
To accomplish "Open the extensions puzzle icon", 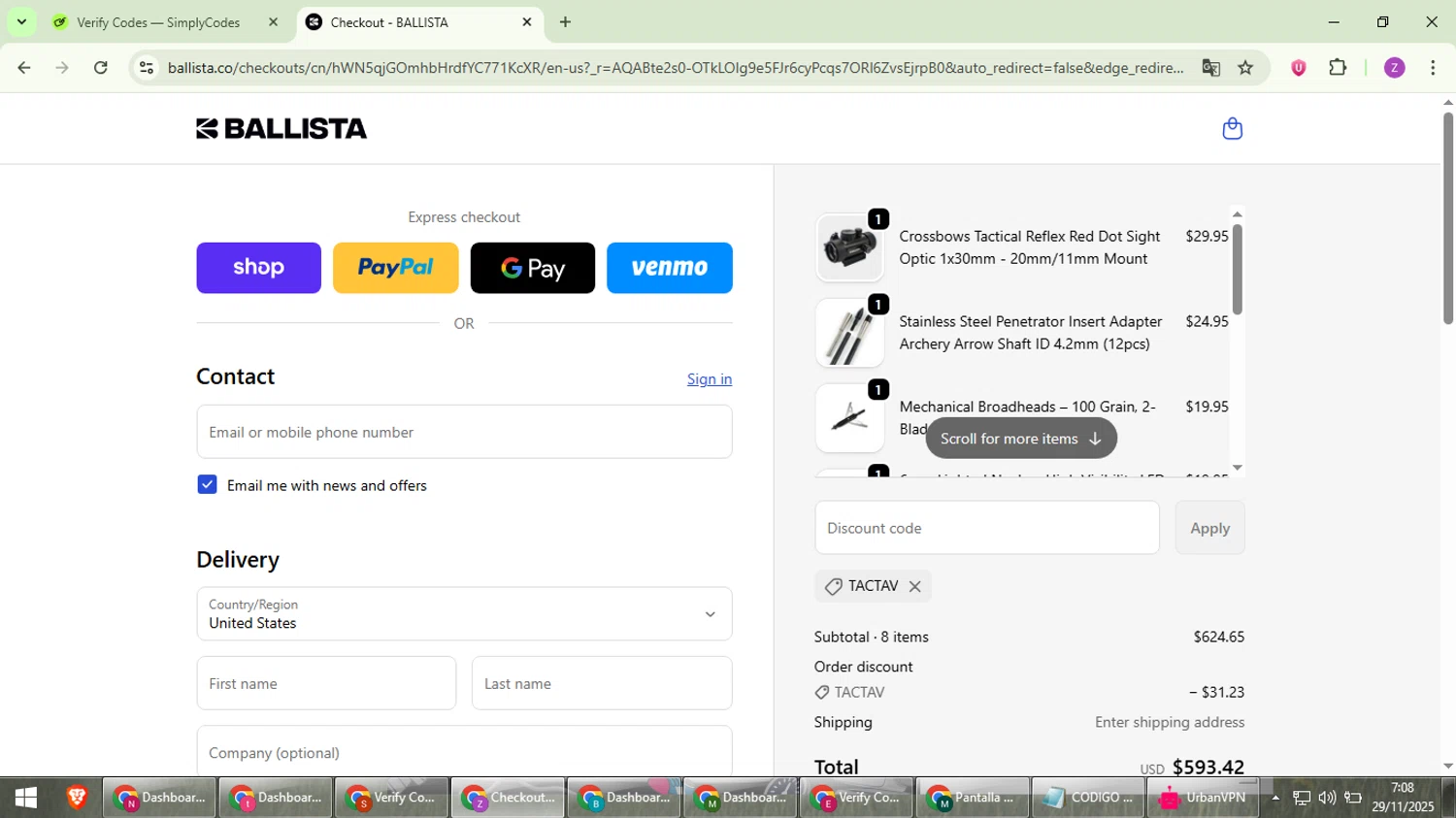I will [x=1338, y=68].
